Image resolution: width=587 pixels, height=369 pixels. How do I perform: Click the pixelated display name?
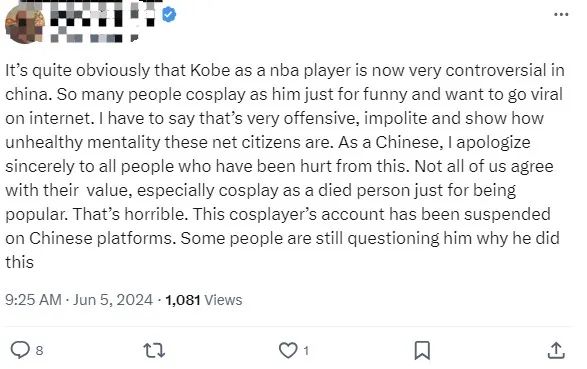pyautogui.click(x=101, y=13)
